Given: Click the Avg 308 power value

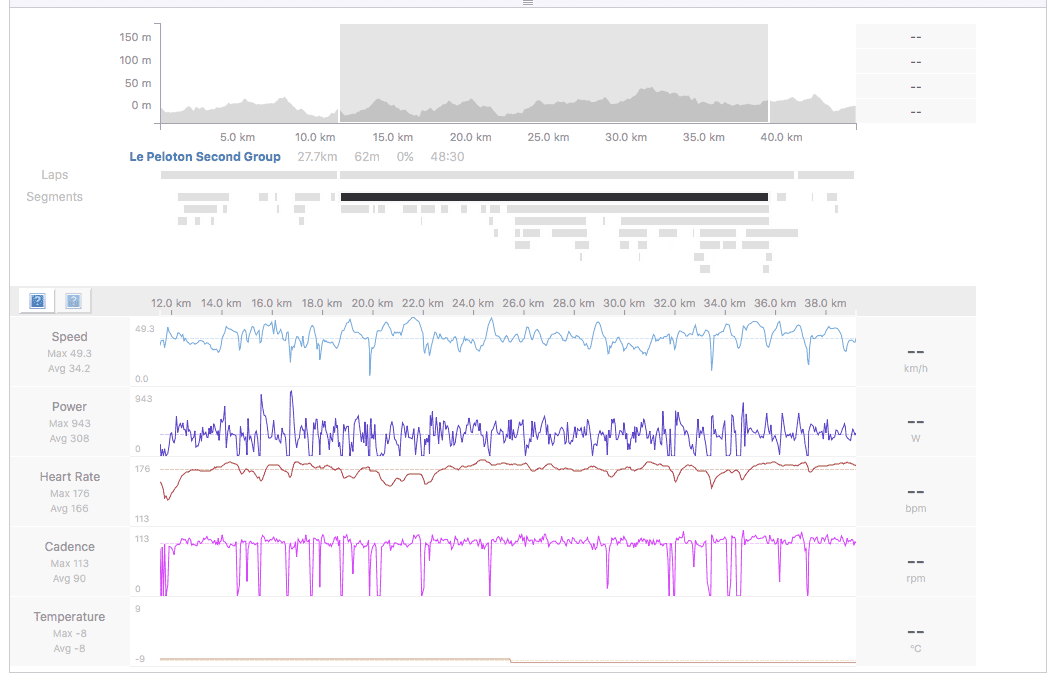Looking at the screenshot, I should 69,439.
